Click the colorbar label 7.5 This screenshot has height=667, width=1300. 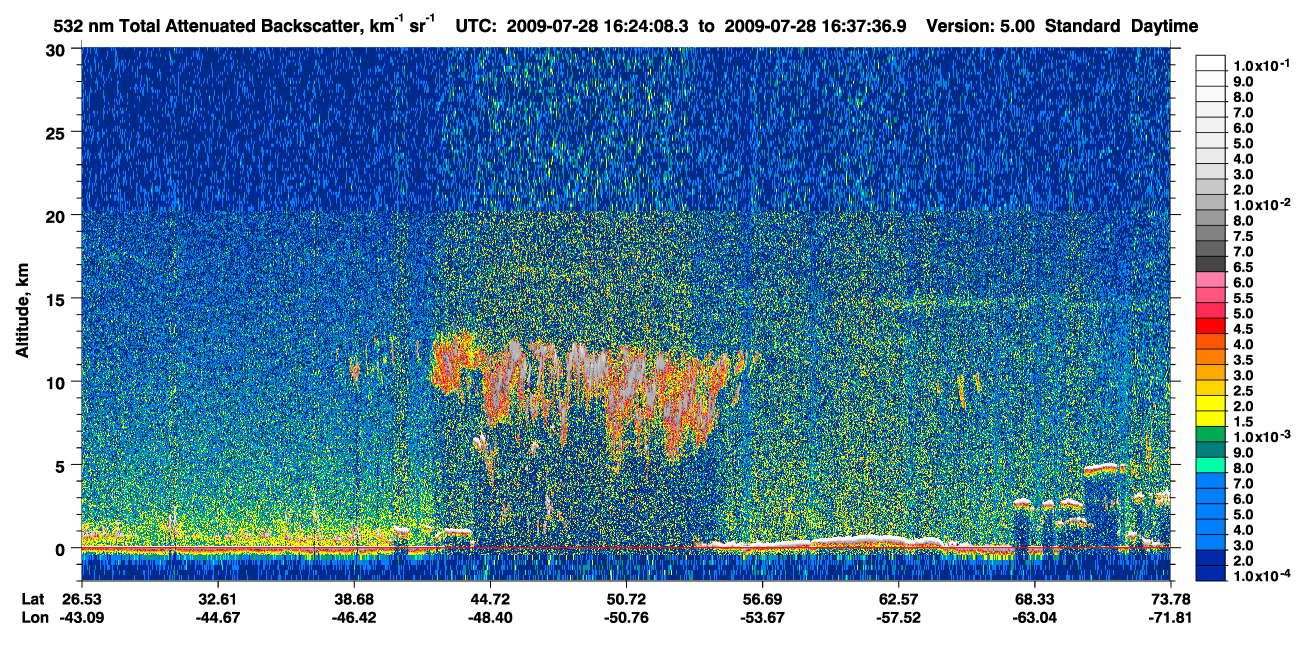coord(1242,236)
